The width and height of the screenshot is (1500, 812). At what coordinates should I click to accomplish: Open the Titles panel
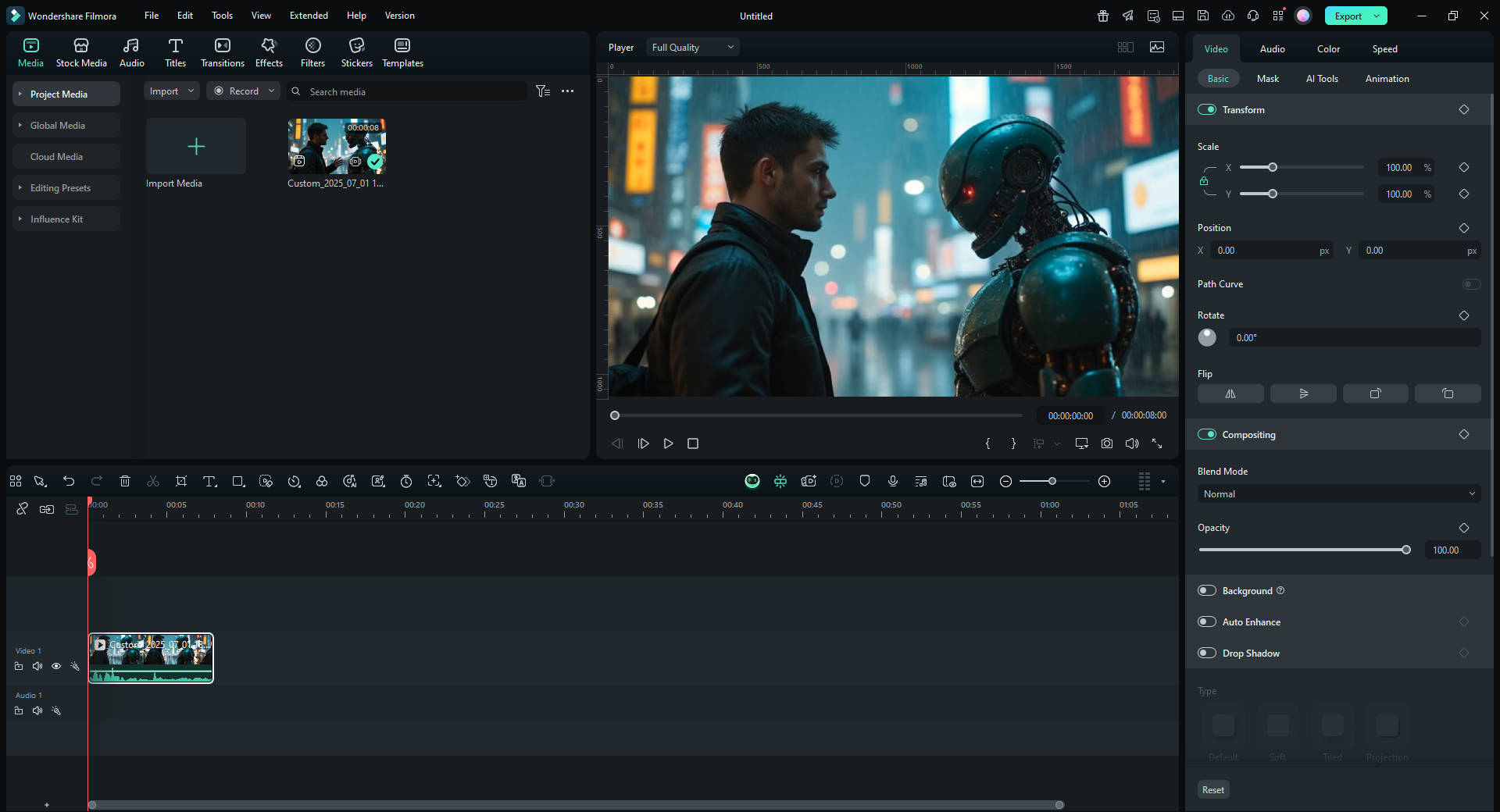175,52
